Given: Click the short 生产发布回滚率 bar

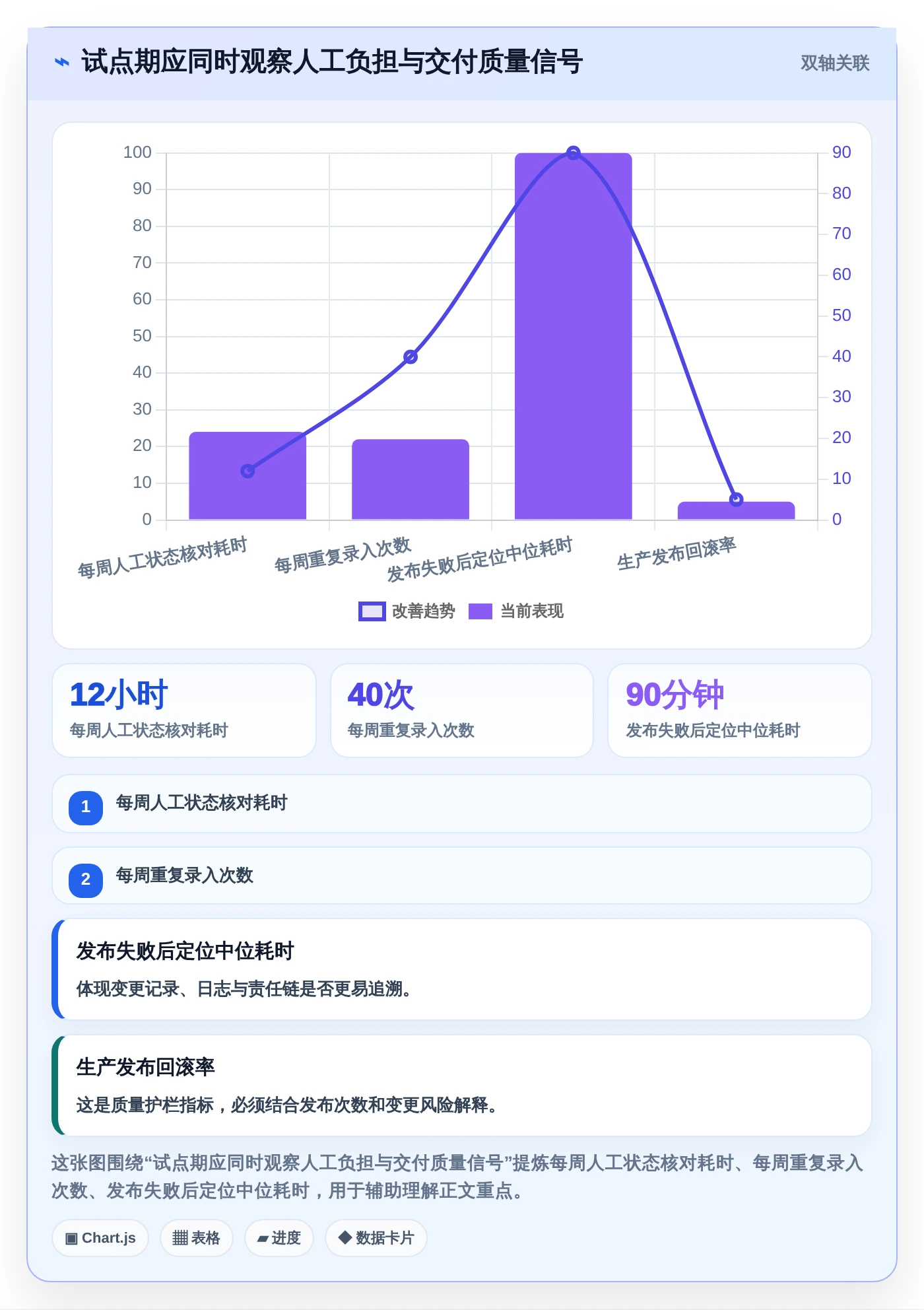Looking at the screenshot, I should tap(736, 511).
